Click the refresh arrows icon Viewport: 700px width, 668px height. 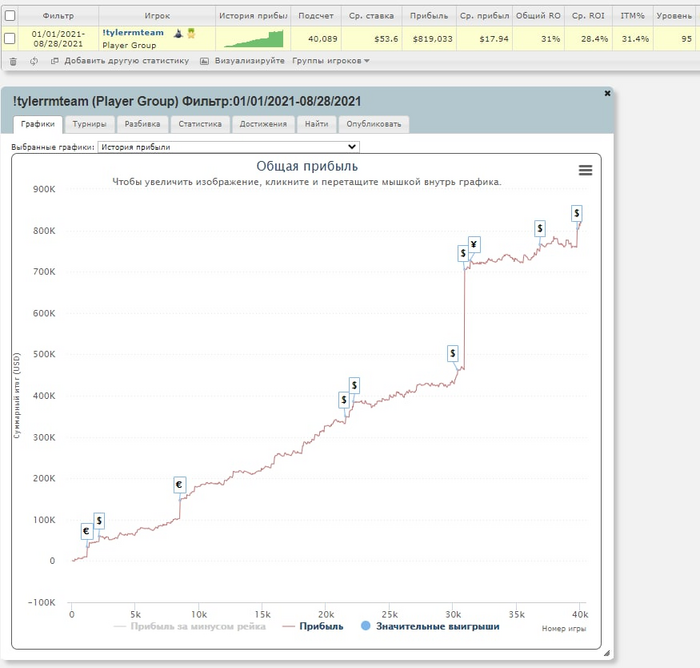[33, 61]
